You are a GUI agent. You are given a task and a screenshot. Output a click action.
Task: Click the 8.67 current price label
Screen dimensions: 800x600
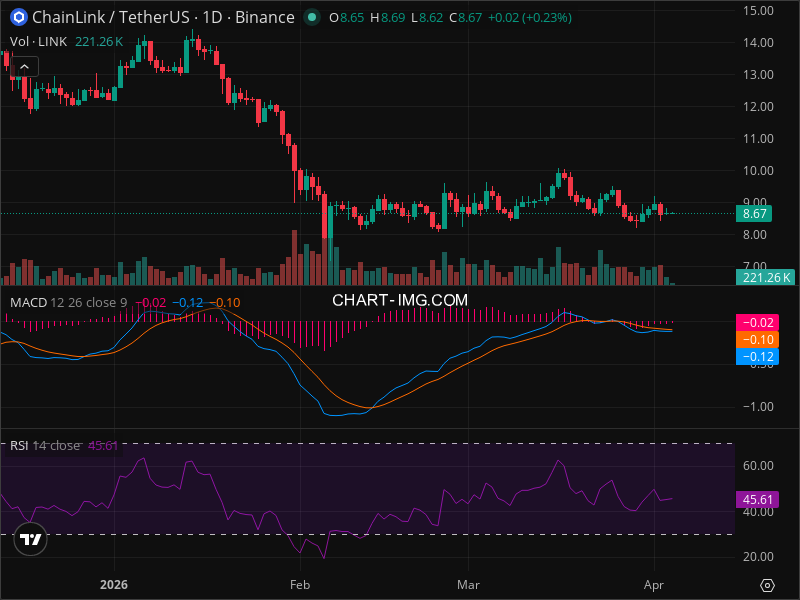click(754, 213)
